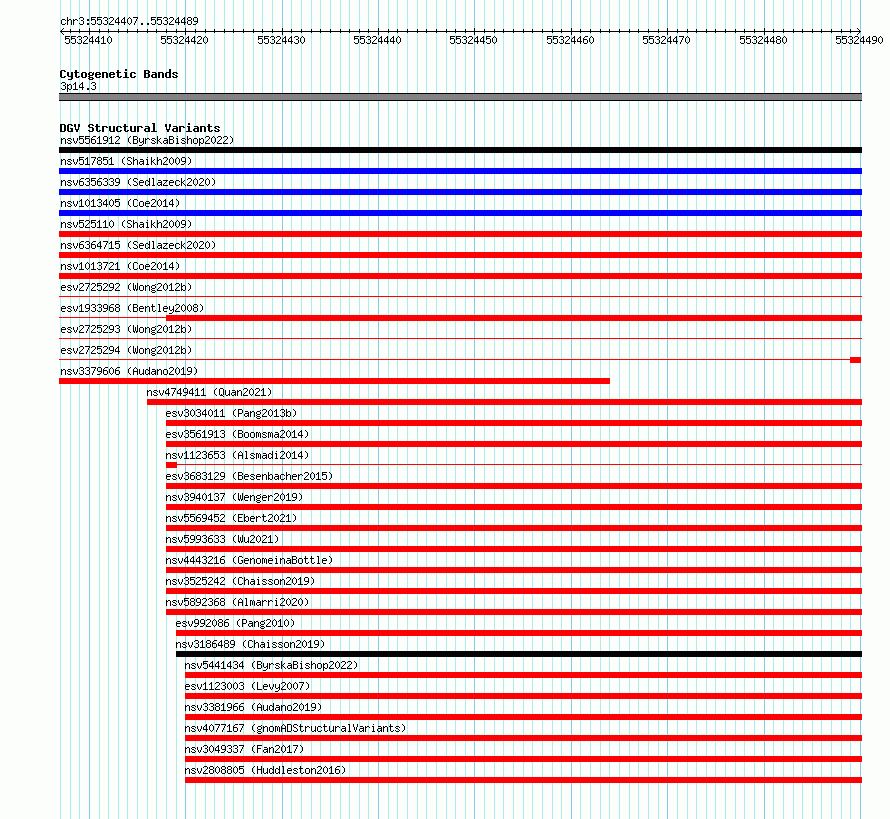890x819 pixels.
Task: Click nsv4749411 (Quan2021) label
Action: coord(209,392)
